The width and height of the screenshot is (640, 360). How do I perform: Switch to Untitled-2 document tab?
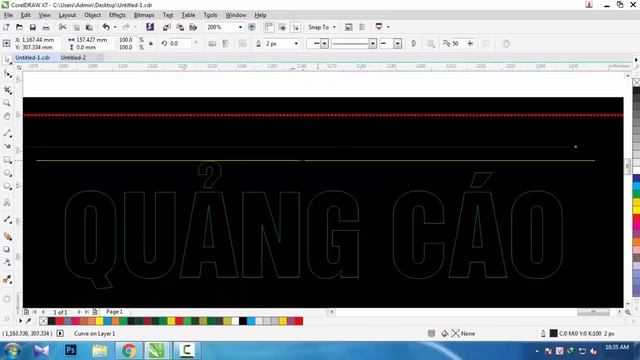pos(73,58)
